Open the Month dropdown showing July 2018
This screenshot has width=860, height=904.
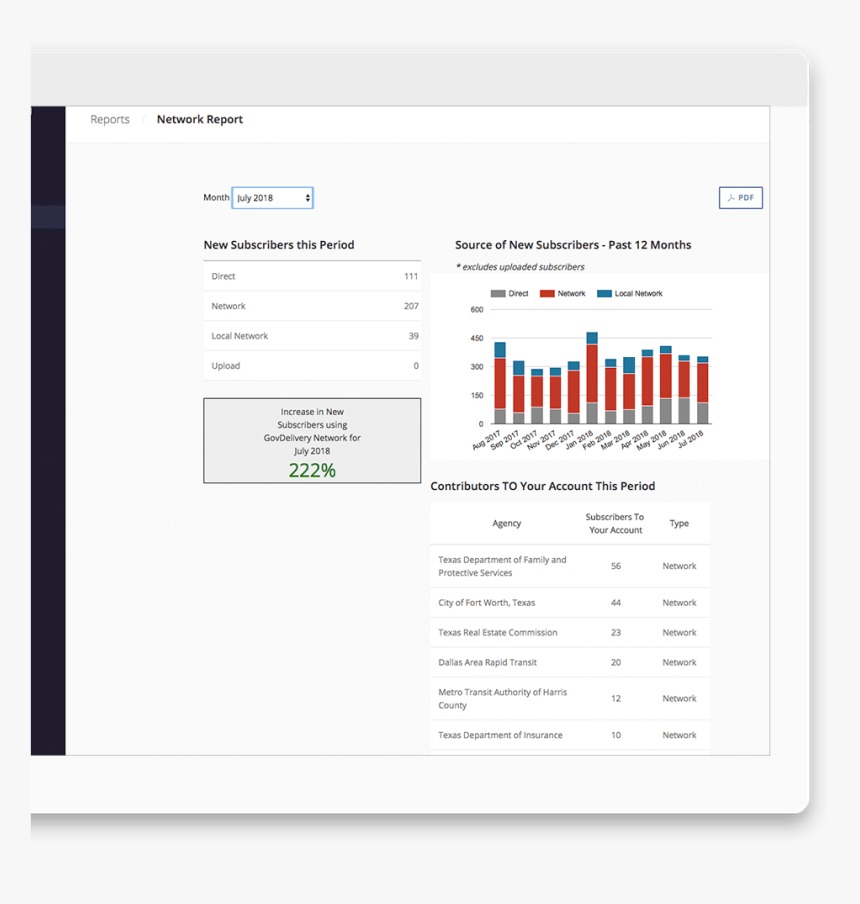click(272, 198)
